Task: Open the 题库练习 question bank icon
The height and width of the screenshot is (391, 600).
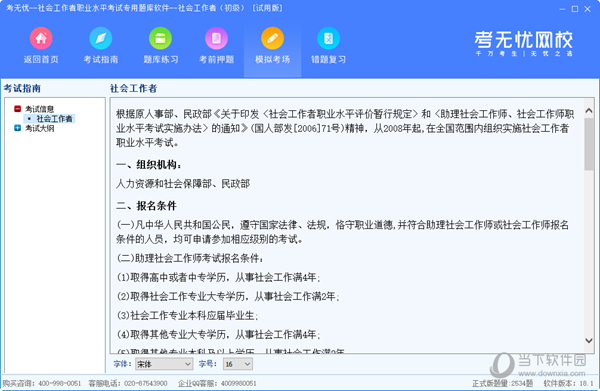Action: pos(160,38)
